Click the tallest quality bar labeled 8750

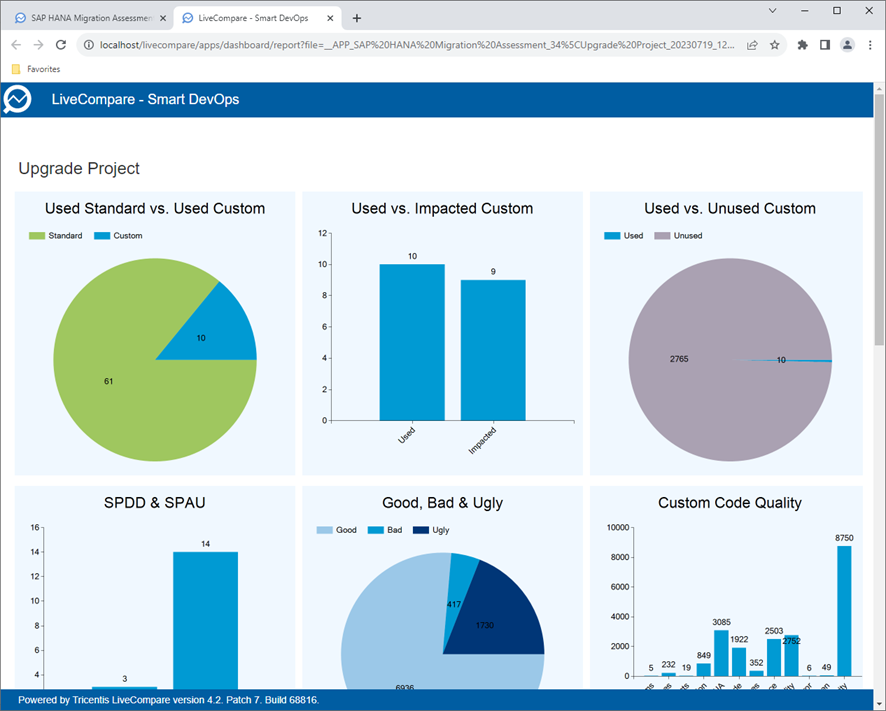pos(844,610)
